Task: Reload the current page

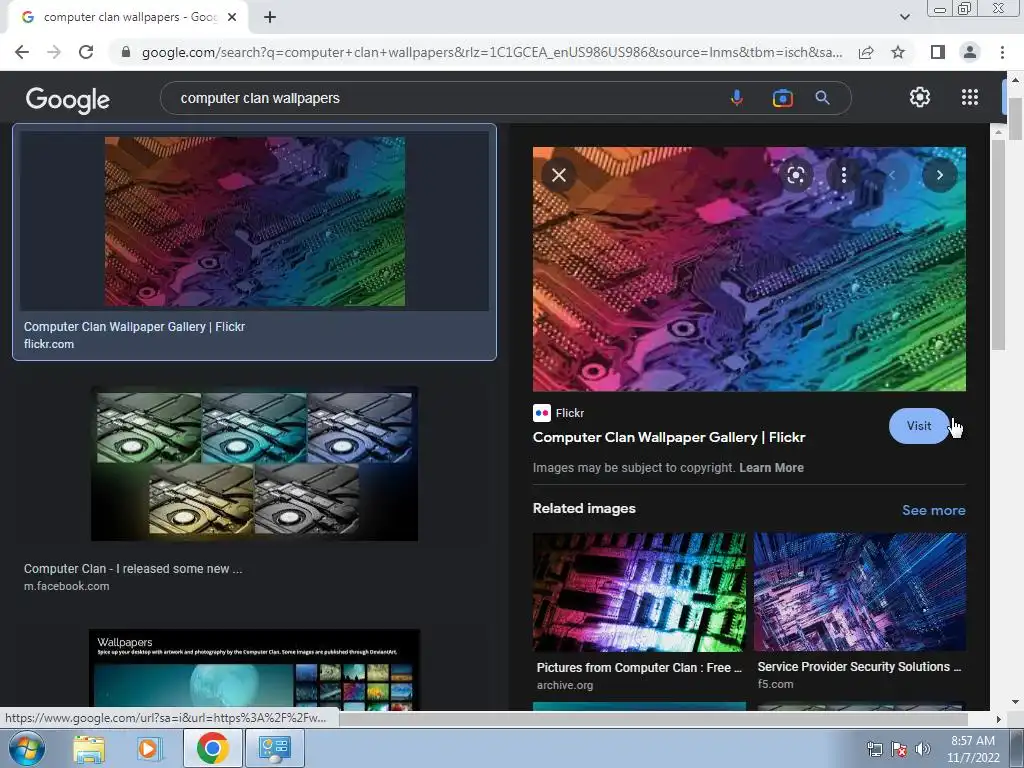Action: (x=86, y=52)
